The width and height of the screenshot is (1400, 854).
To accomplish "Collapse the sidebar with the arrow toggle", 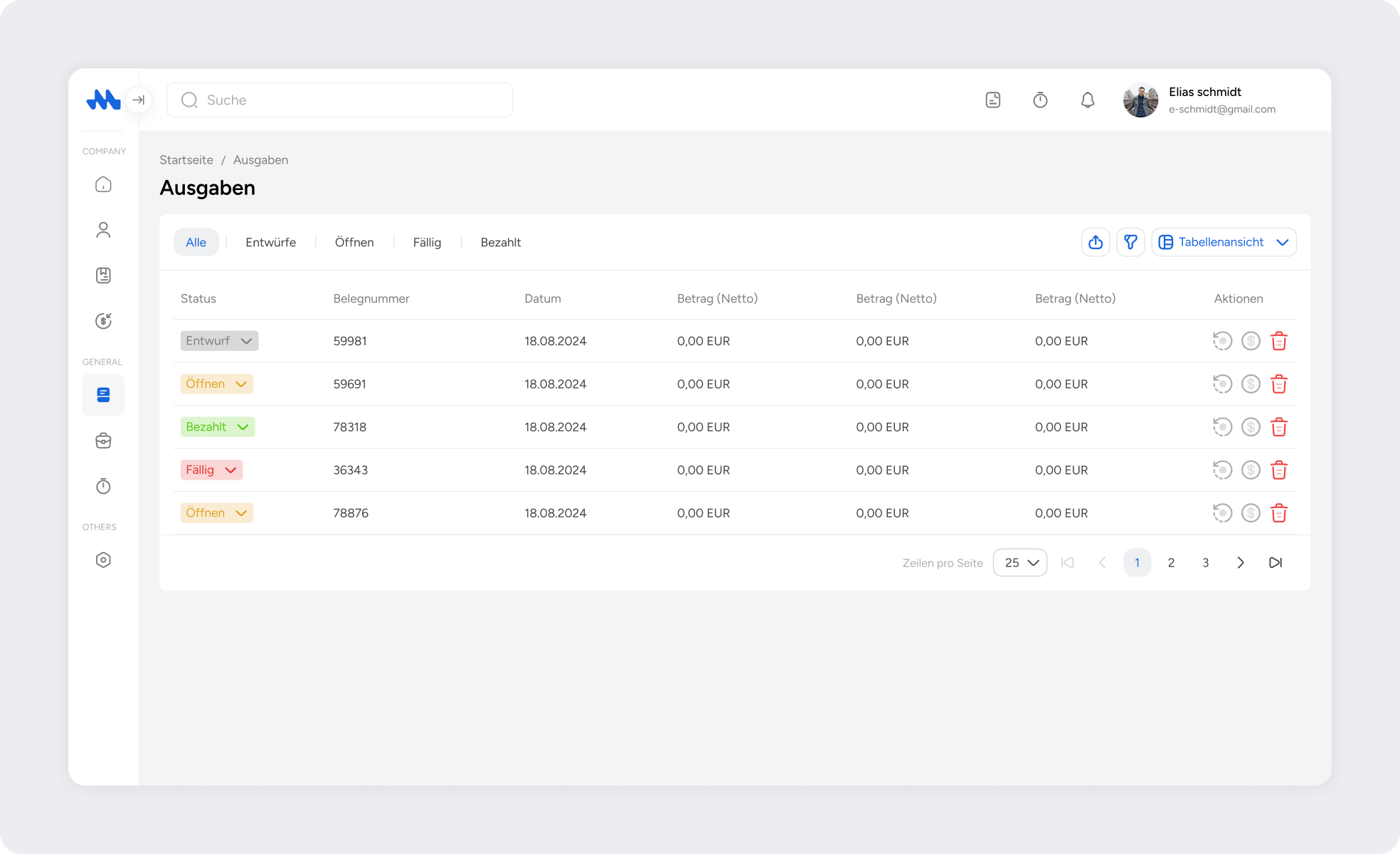I will click(x=139, y=100).
